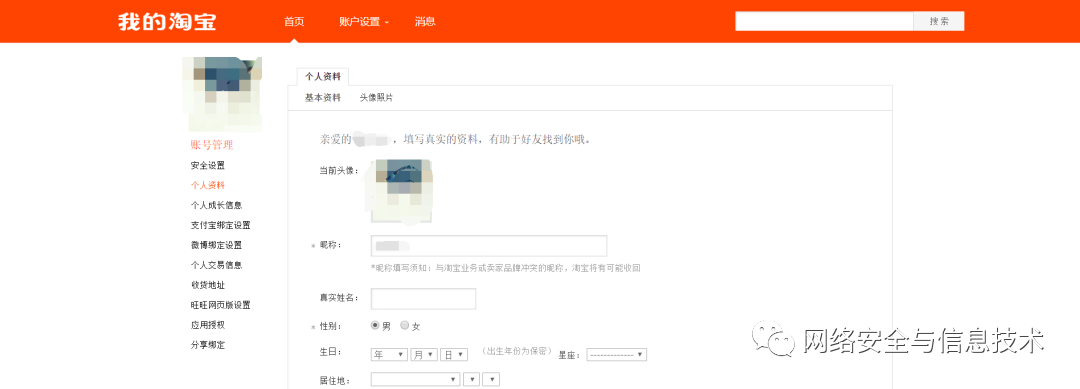Open the 居住地 district dropdown
1080x389 pixels.
[491, 379]
